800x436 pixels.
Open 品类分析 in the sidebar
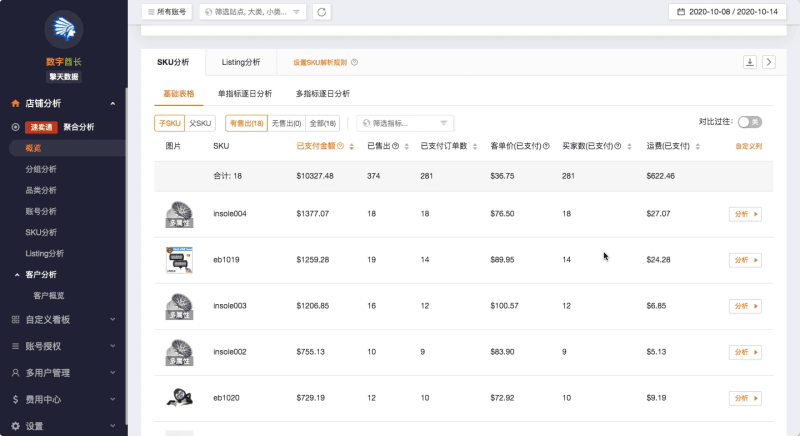click(41, 190)
